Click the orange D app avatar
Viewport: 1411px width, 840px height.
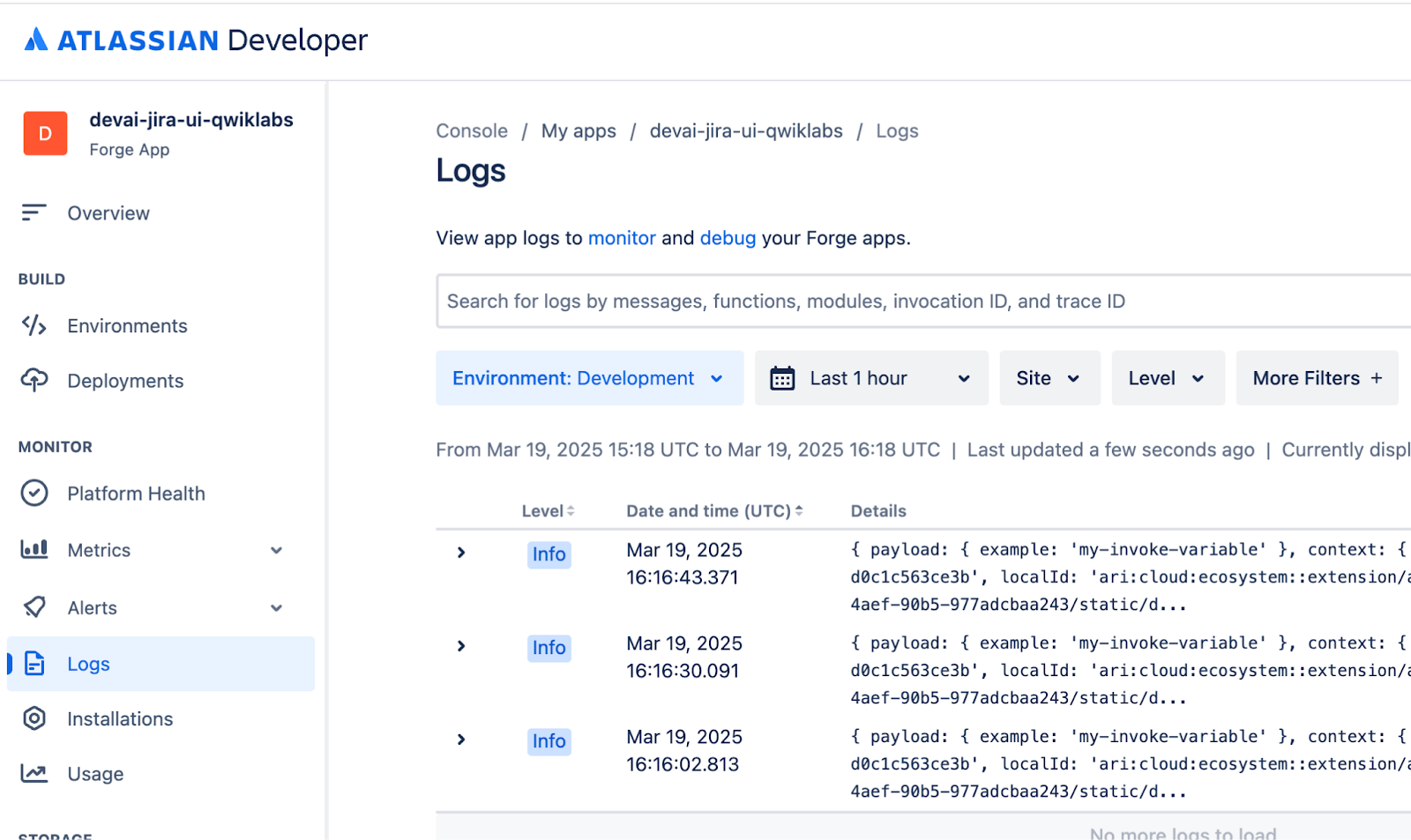point(45,133)
